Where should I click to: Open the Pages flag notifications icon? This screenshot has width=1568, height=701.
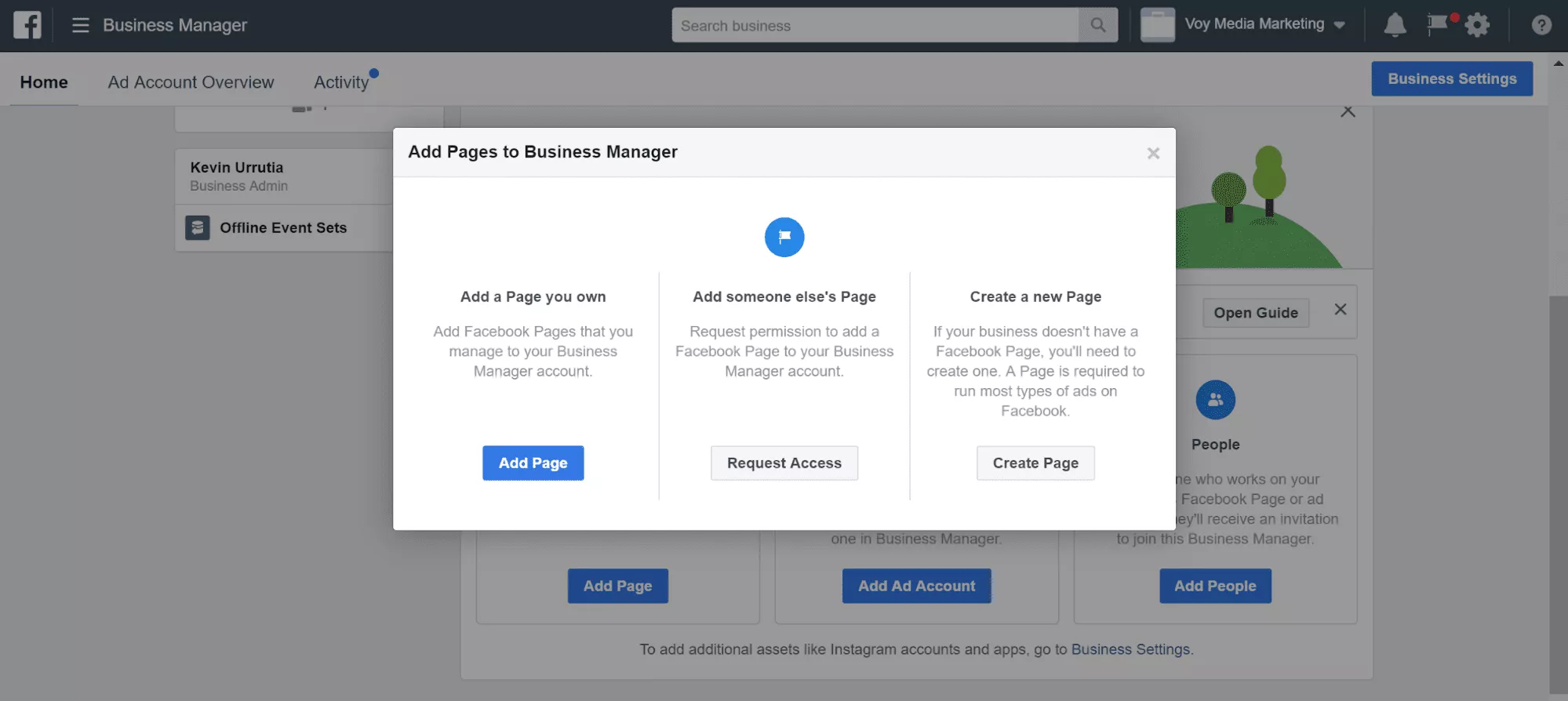pyautogui.click(x=1438, y=24)
